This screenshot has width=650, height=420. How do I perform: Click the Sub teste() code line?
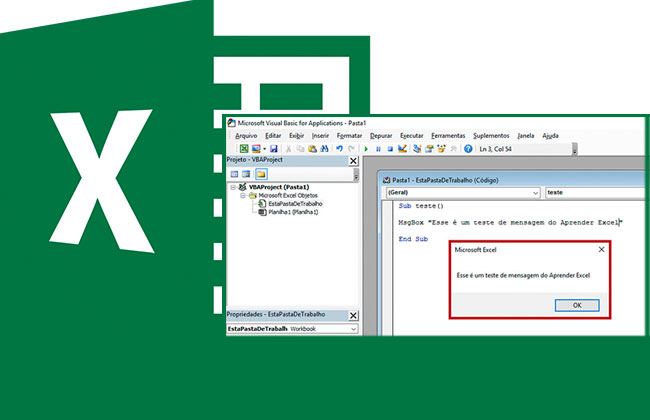(421, 206)
